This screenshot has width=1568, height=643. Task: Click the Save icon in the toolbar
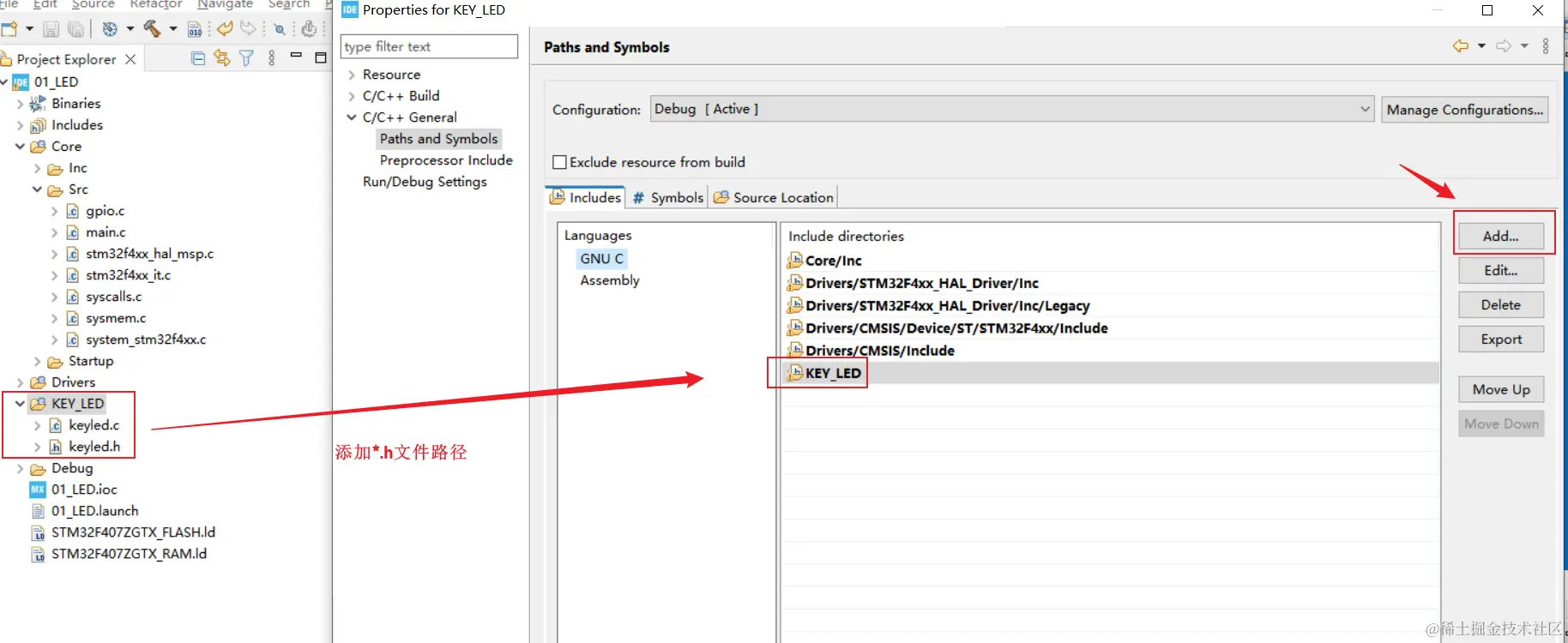[51, 29]
